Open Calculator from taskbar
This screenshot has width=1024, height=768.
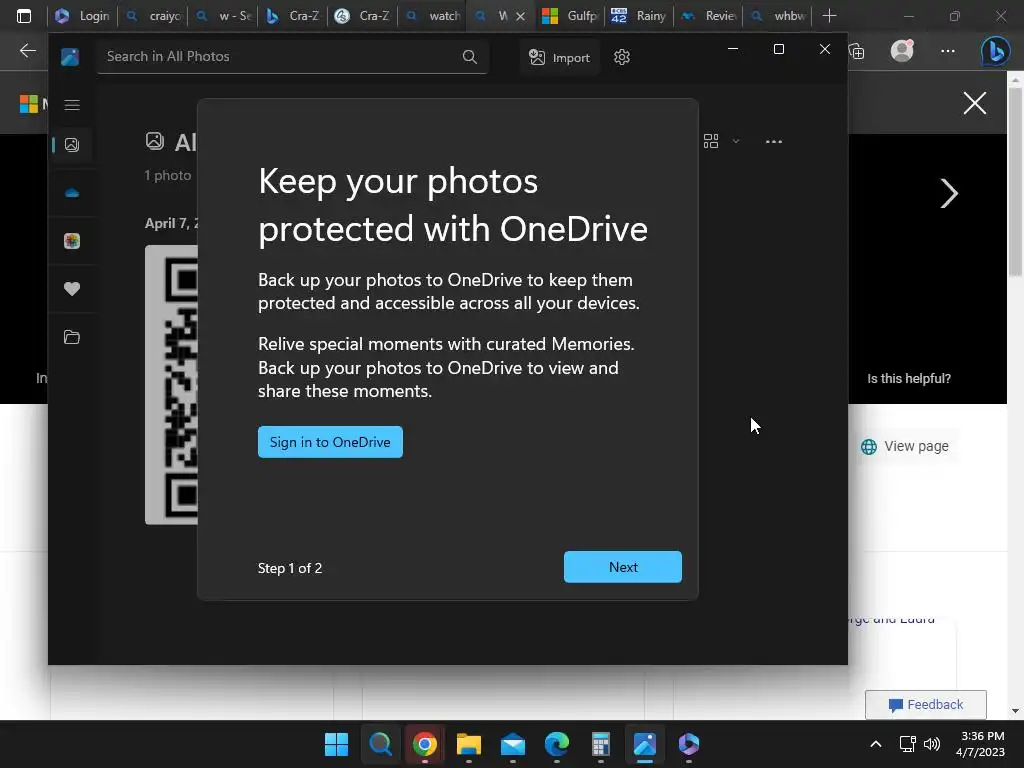pyautogui.click(x=601, y=744)
